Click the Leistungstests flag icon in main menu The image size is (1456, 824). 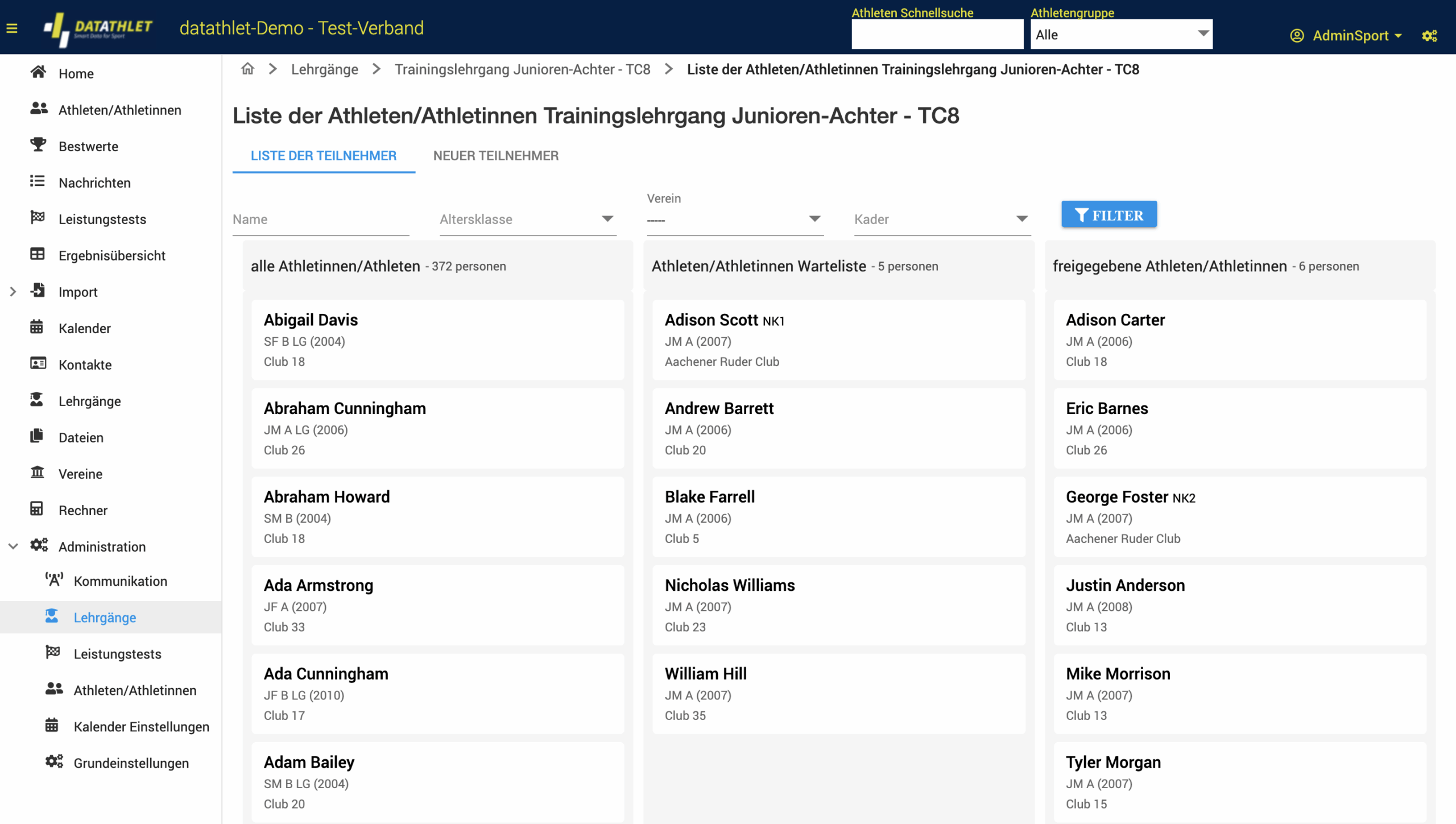tap(38, 218)
